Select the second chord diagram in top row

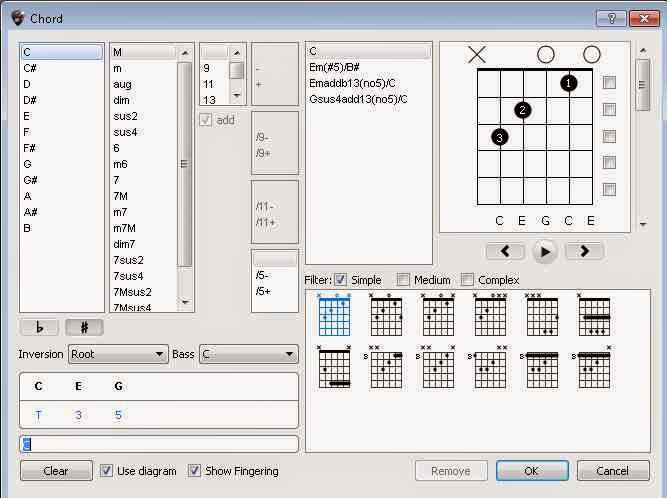pos(386,315)
